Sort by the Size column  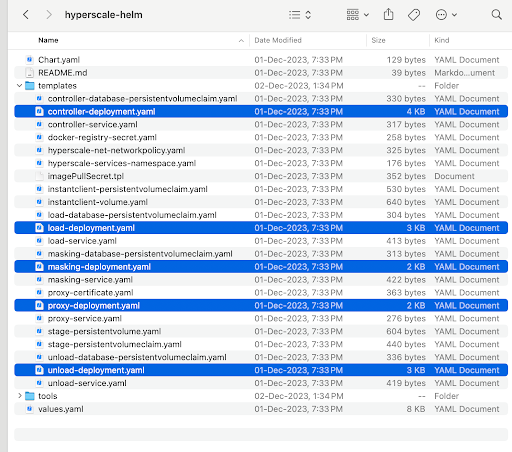point(378,40)
